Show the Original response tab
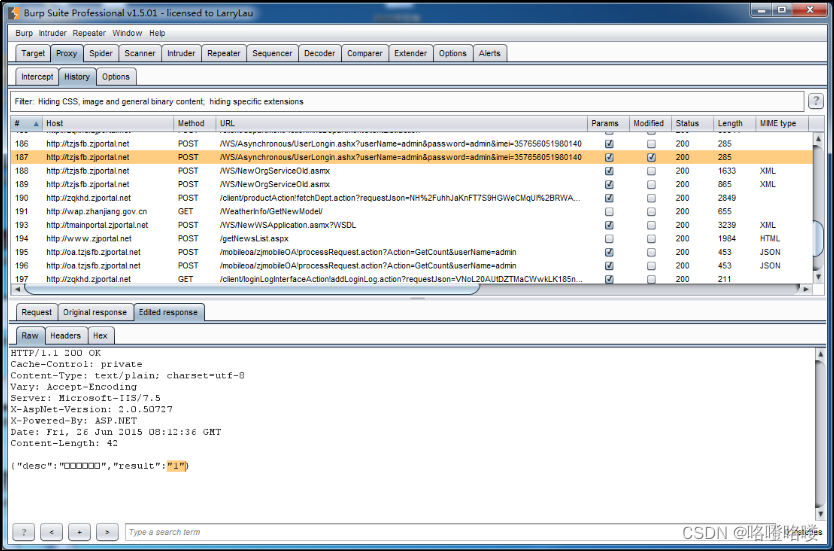 [x=95, y=312]
